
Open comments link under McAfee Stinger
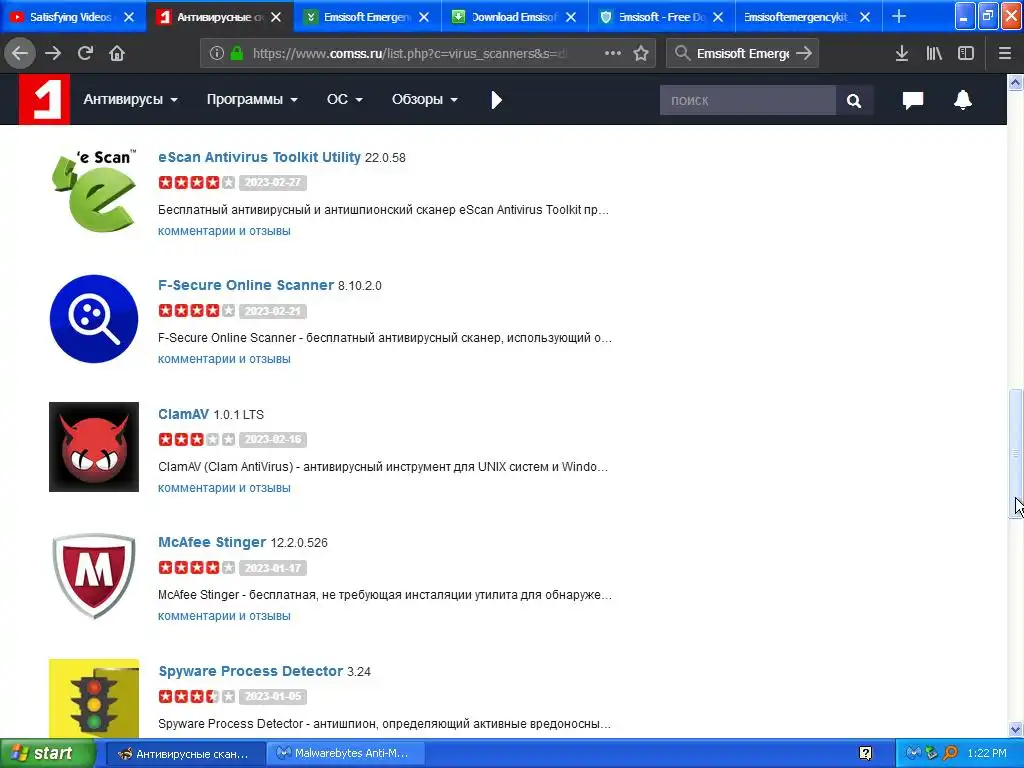click(224, 616)
